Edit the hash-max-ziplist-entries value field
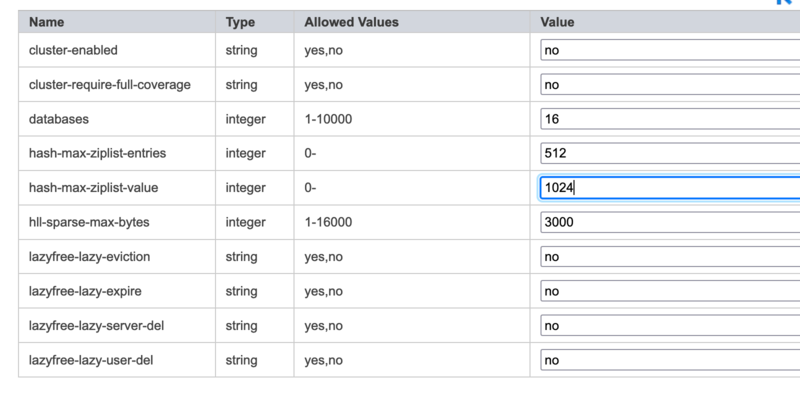 pos(670,153)
